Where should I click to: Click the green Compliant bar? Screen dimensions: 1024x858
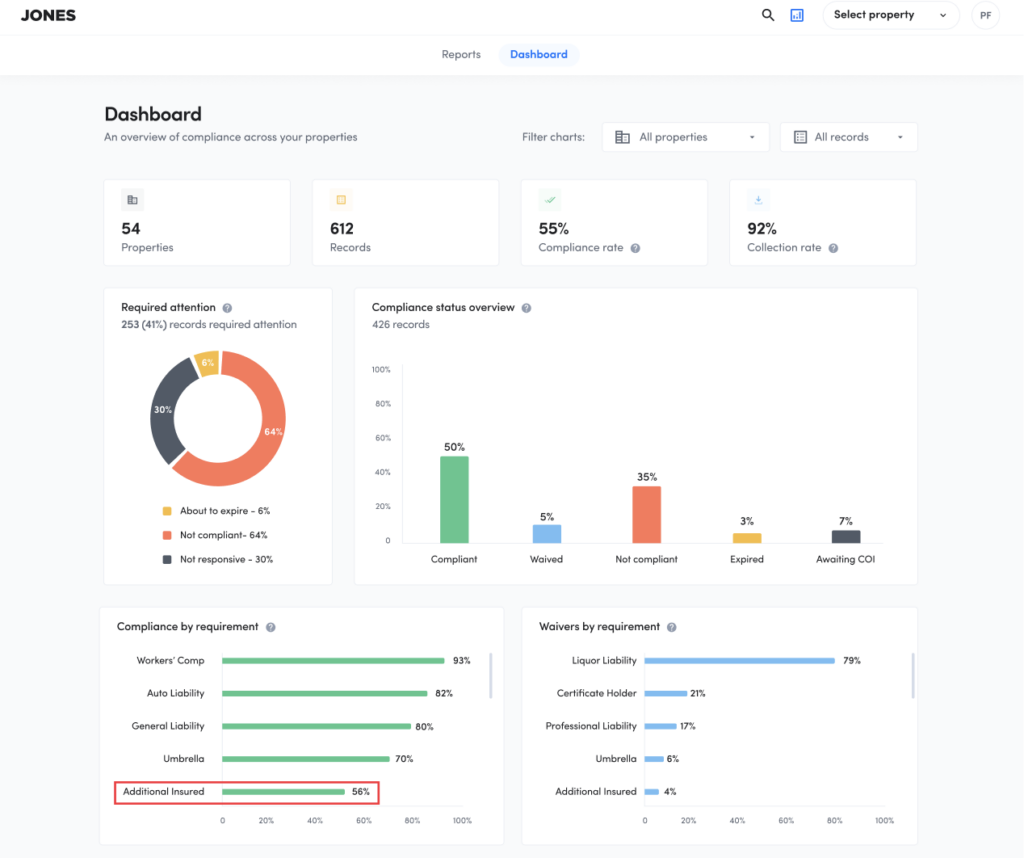[x=454, y=500]
